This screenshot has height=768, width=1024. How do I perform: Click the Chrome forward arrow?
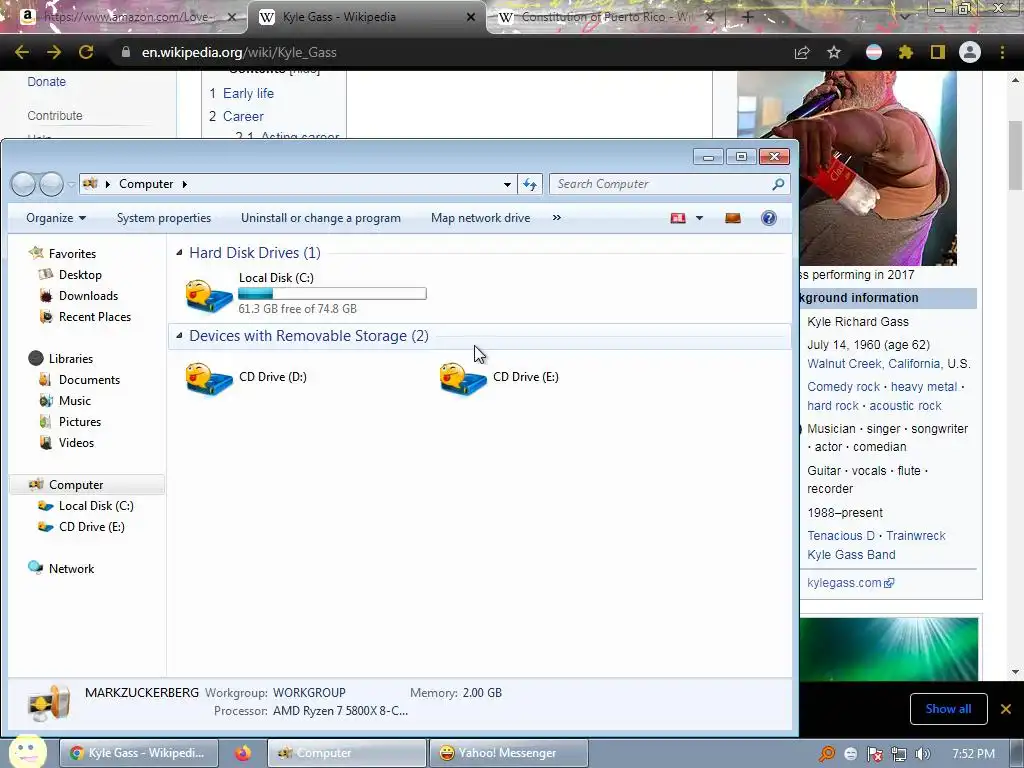tap(54, 52)
